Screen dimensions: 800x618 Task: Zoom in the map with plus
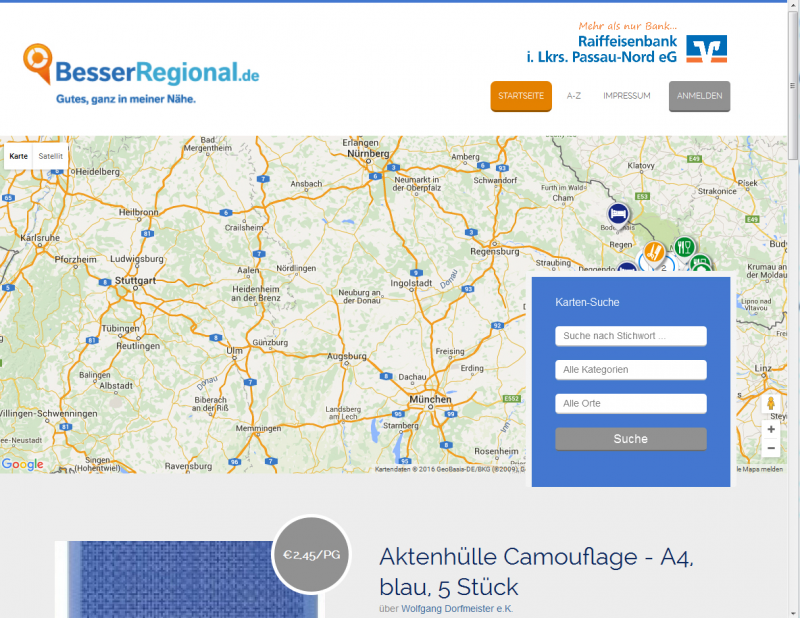click(770, 429)
